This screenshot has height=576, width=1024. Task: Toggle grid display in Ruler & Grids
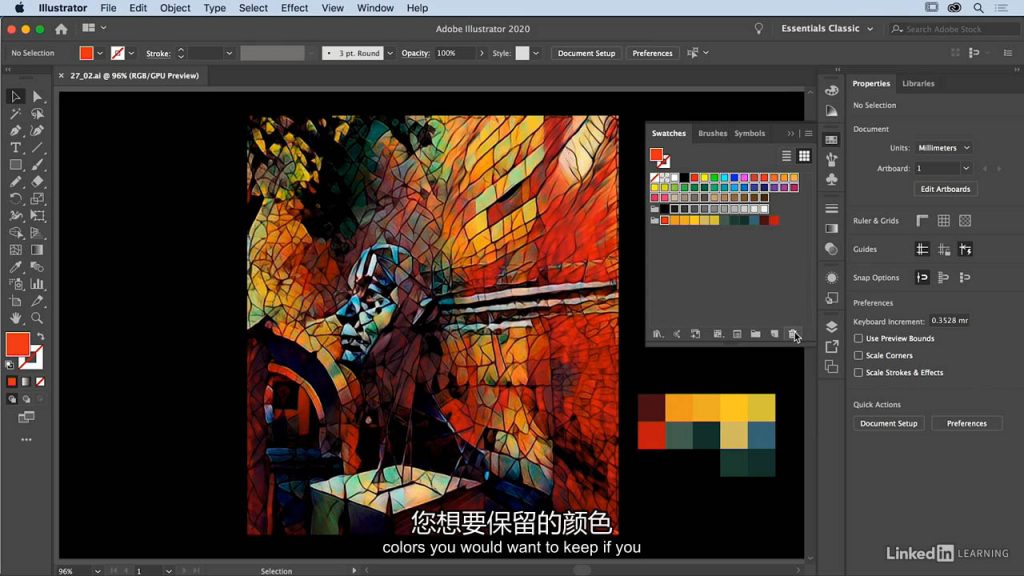pos(944,221)
